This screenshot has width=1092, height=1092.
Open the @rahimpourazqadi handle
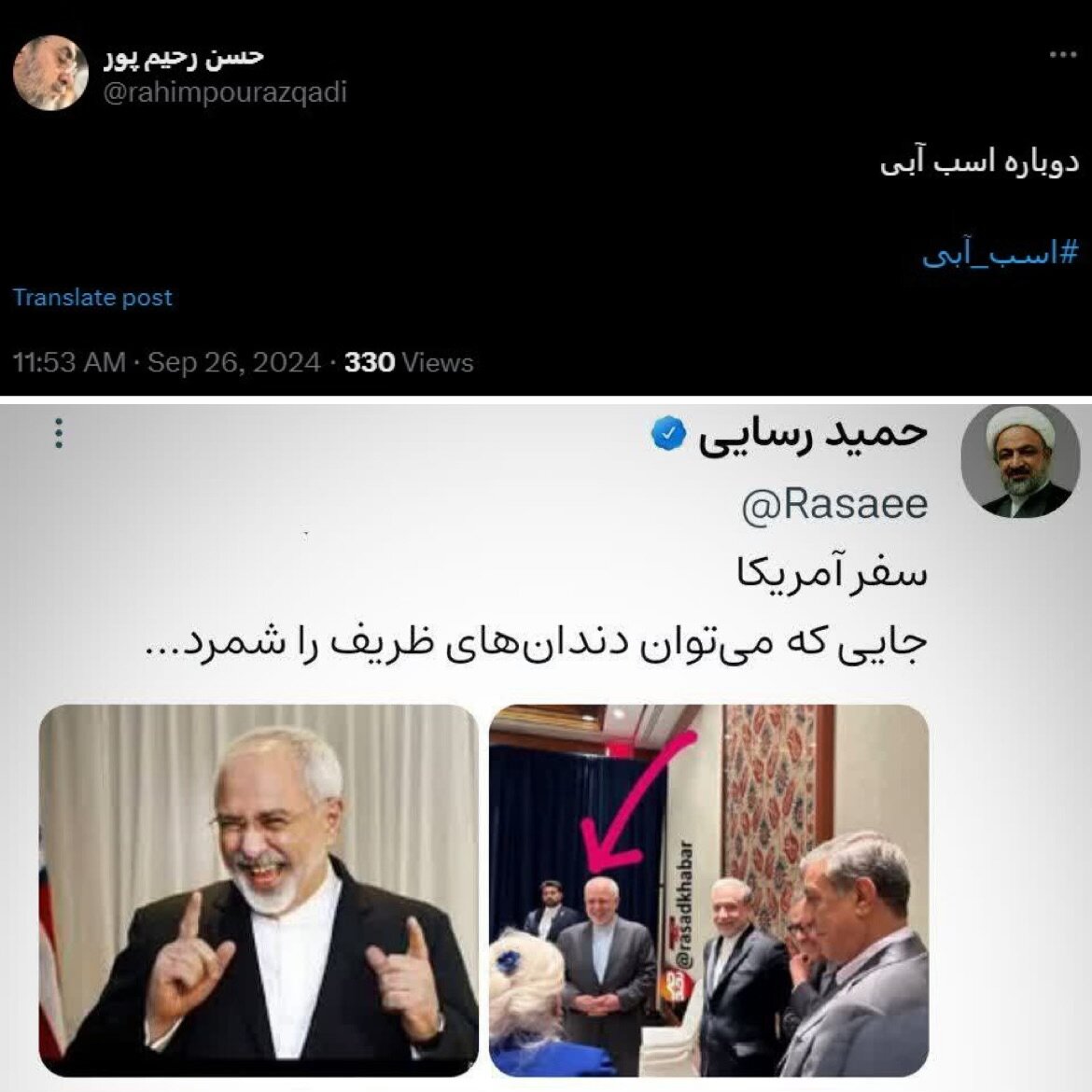225,91
